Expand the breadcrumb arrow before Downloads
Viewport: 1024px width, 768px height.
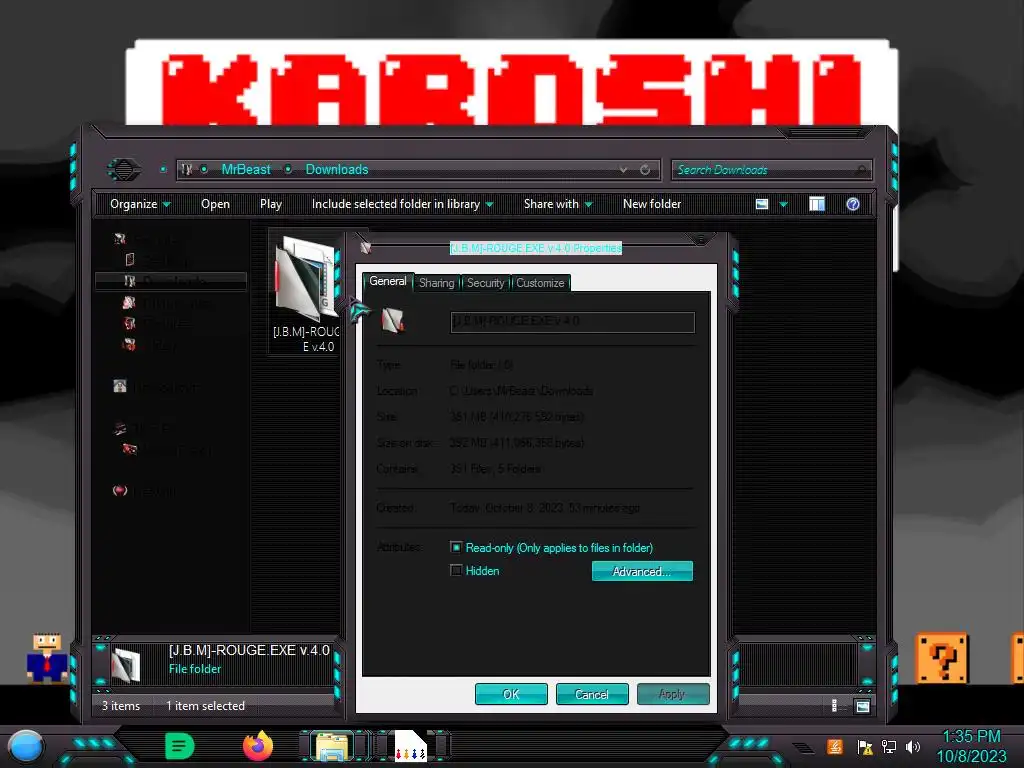pos(288,169)
